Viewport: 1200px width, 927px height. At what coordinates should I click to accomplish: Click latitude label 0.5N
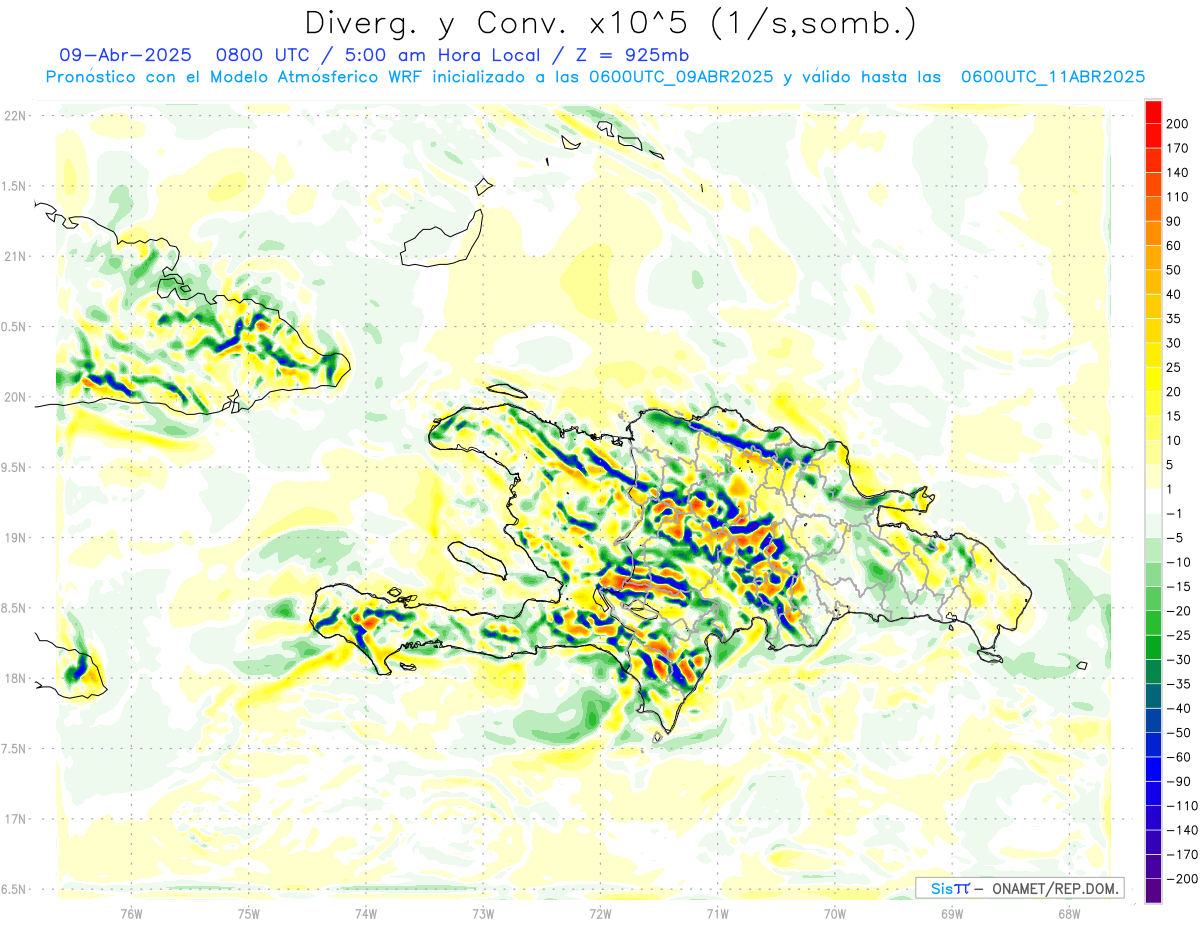click(x=15, y=327)
